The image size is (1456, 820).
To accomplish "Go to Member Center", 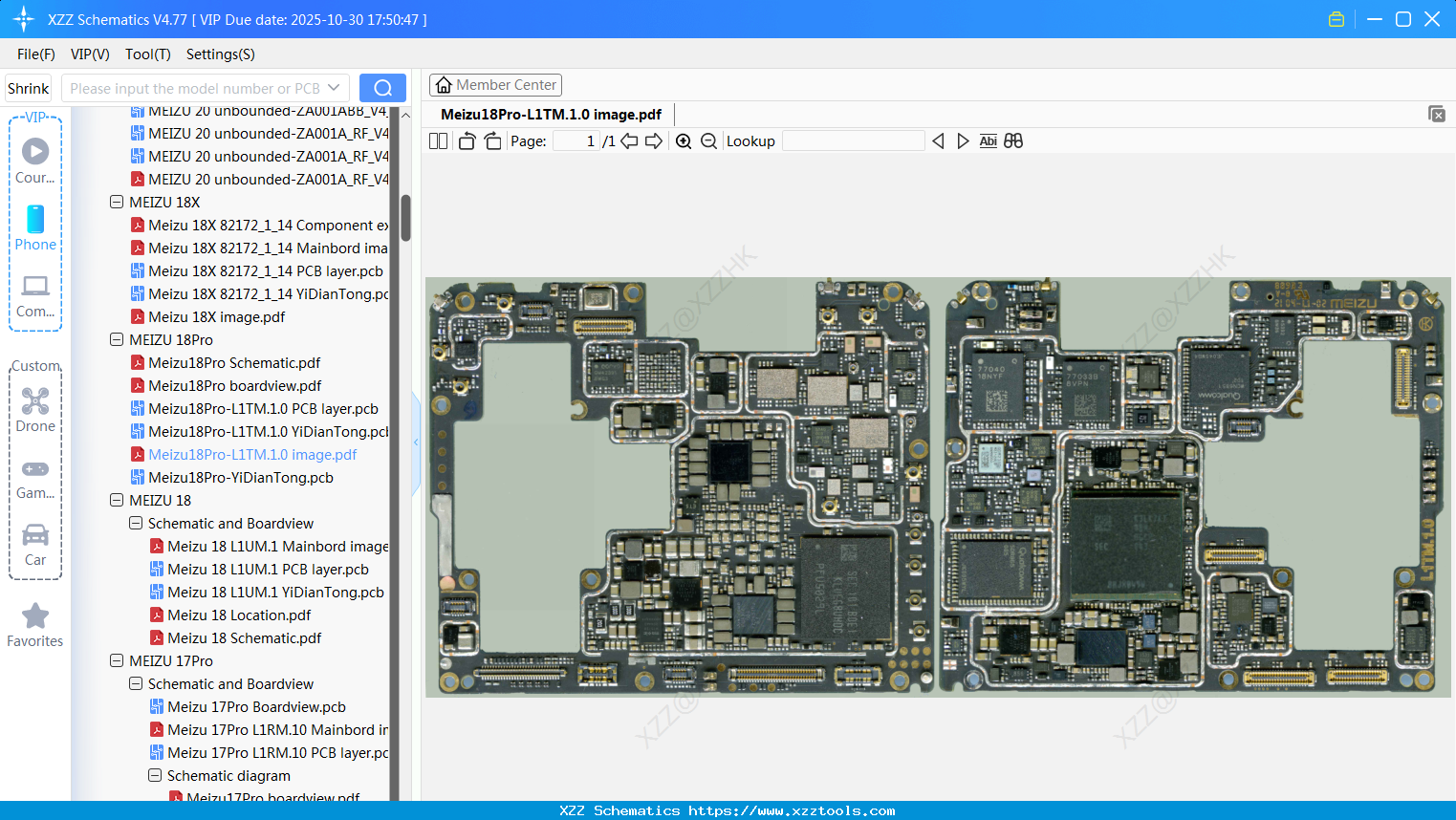I will click(495, 85).
